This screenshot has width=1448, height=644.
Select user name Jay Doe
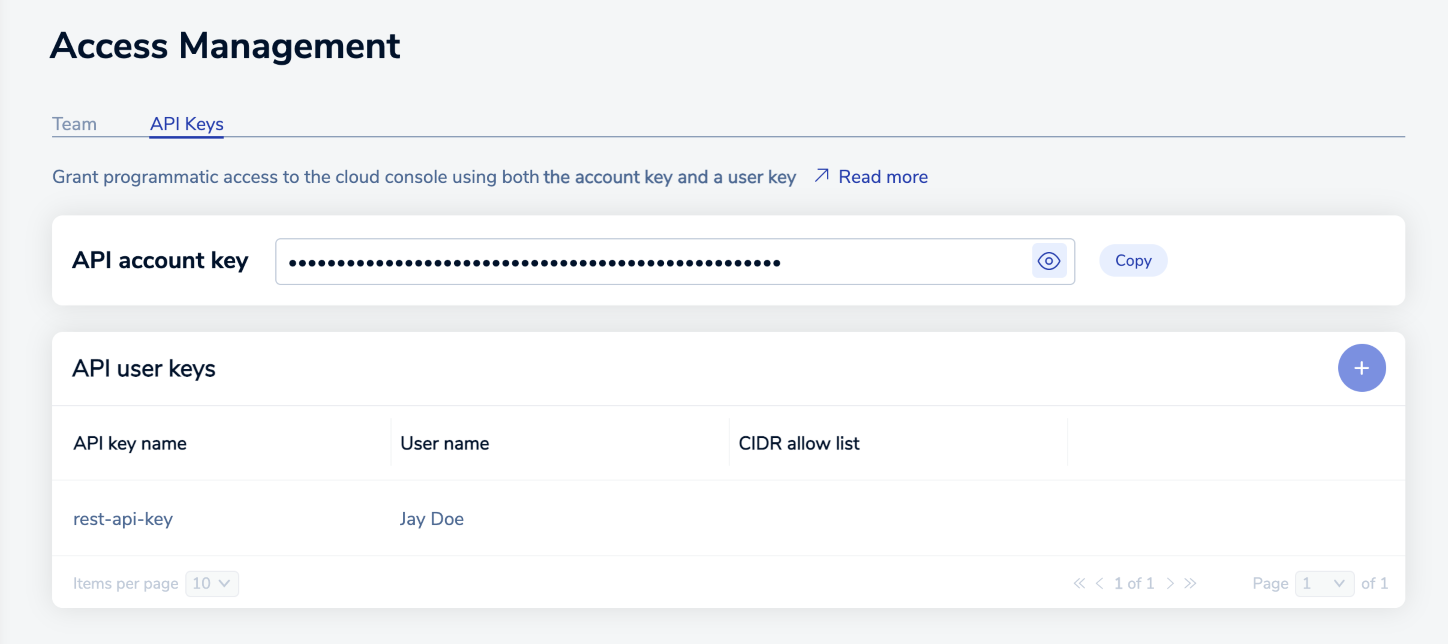(x=432, y=519)
